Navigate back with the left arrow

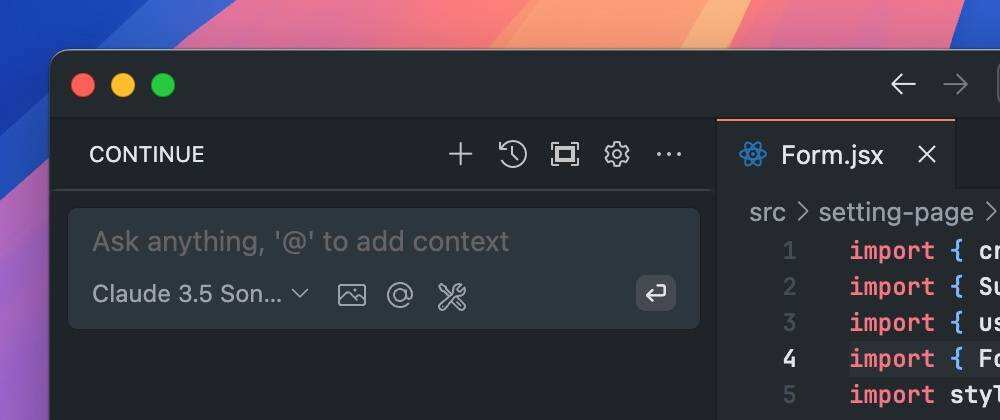click(x=903, y=85)
